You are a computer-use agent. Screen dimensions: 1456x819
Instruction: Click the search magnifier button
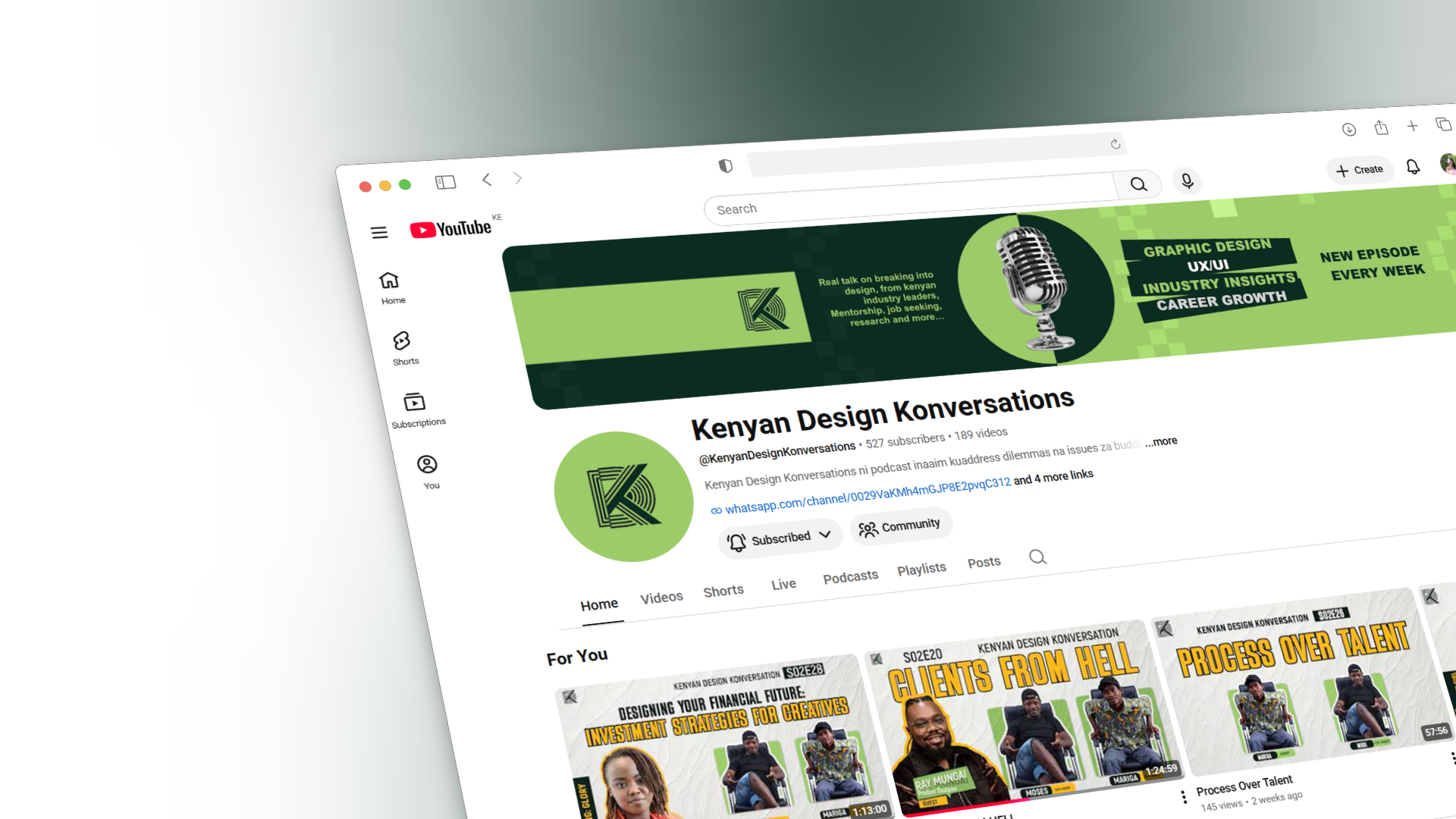[x=1138, y=184]
